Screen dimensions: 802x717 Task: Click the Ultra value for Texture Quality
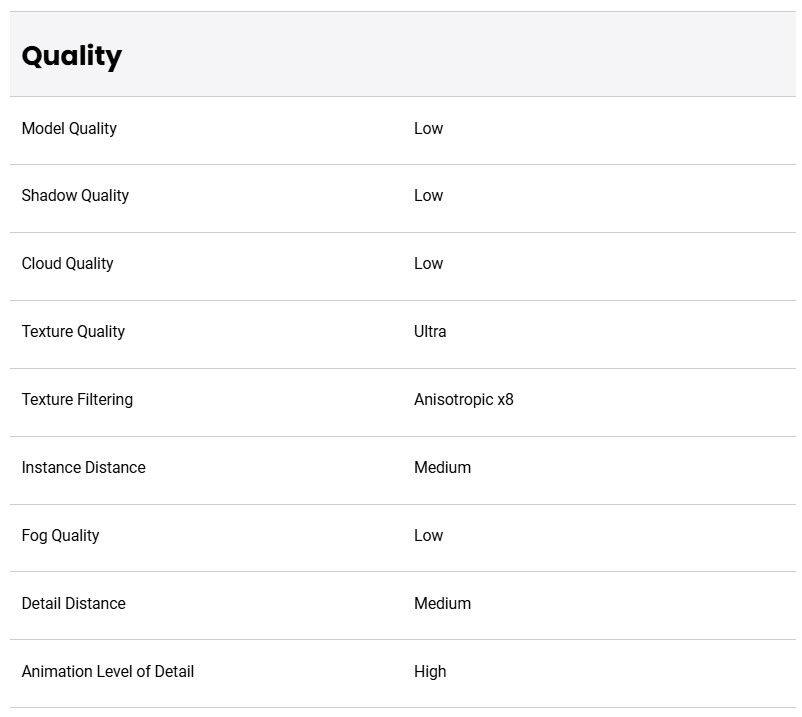click(430, 331)
